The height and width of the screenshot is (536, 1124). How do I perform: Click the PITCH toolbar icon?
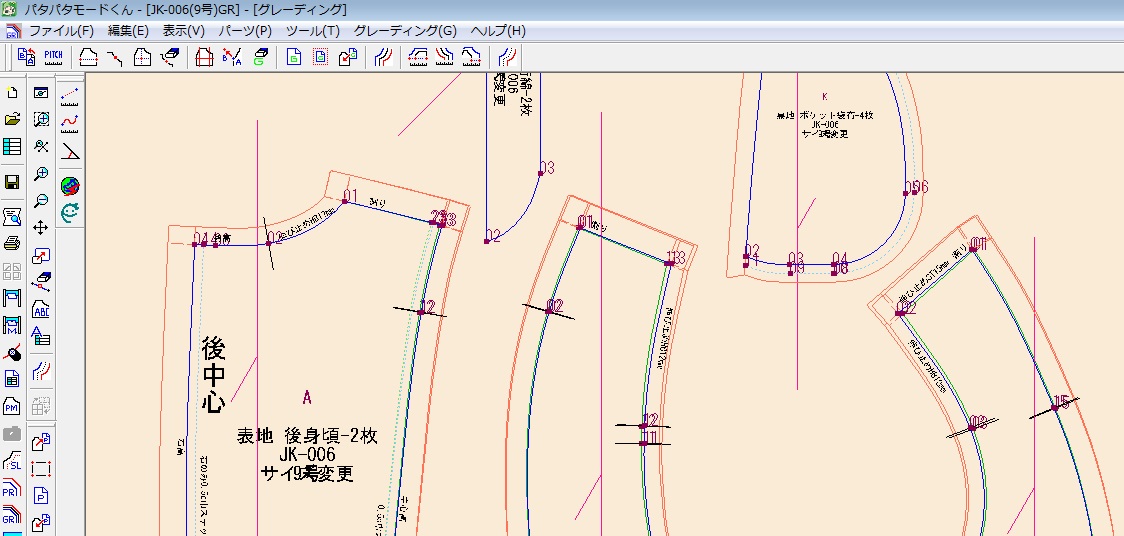53,57
